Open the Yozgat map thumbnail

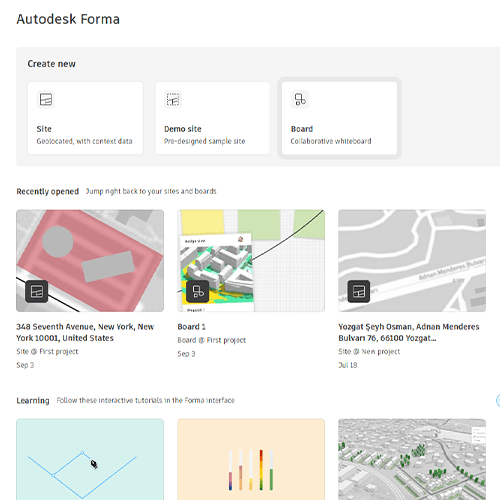pos(412,261)
